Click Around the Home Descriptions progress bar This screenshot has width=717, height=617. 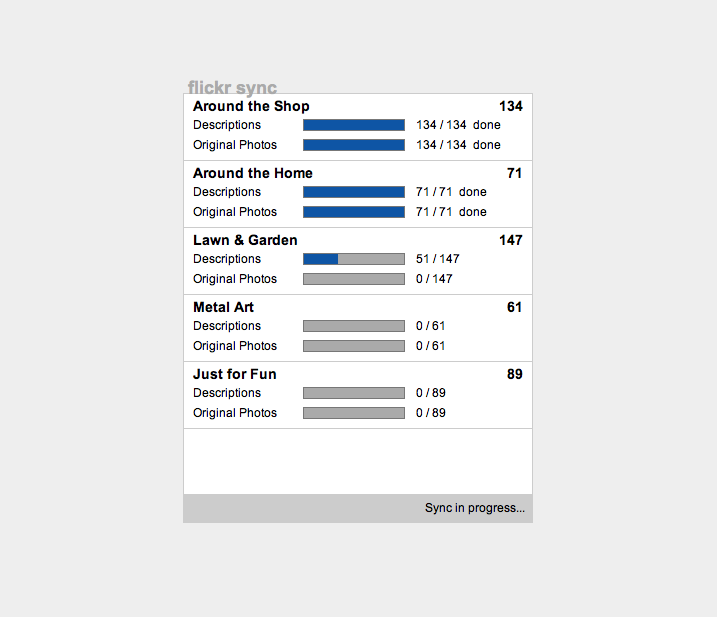[x=354, y=192]
